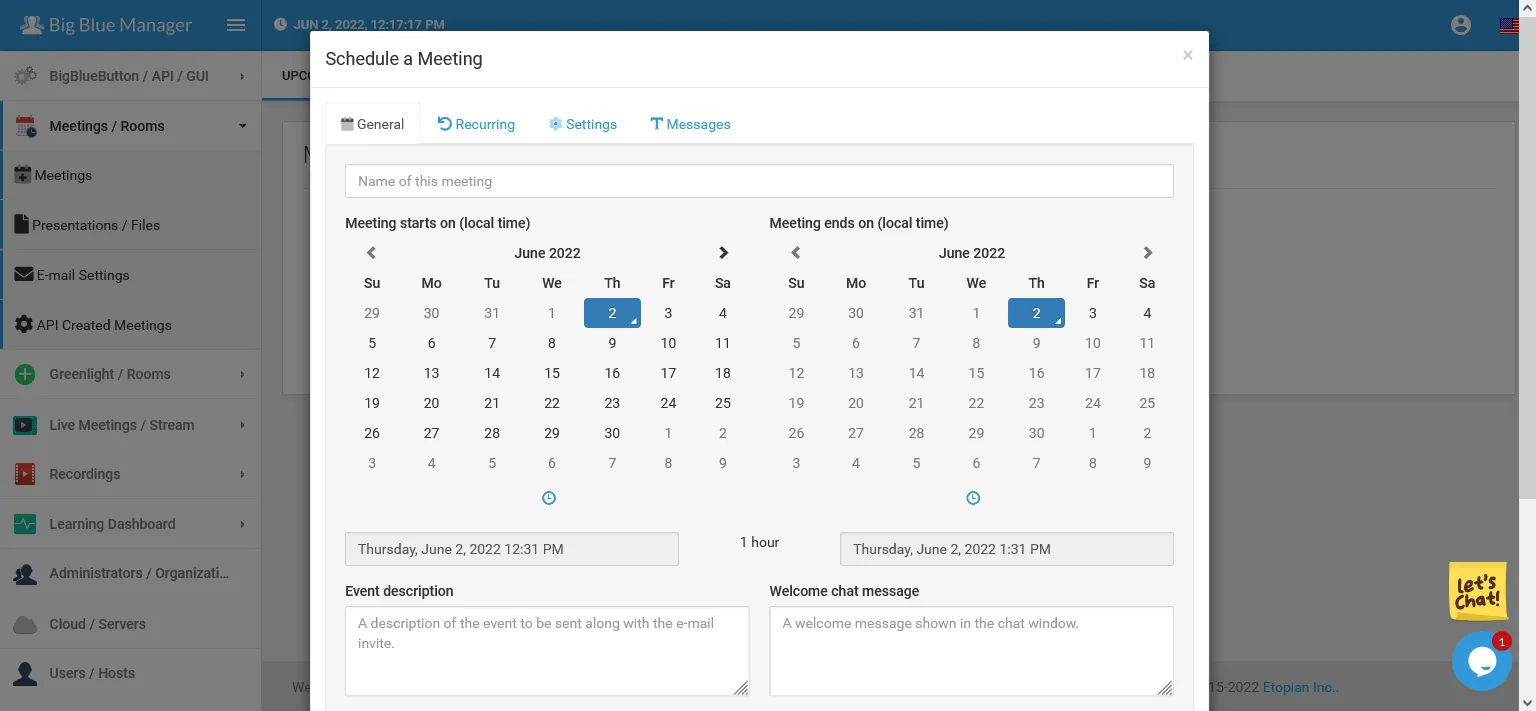Click the end time clock icon

pos(973,498)
